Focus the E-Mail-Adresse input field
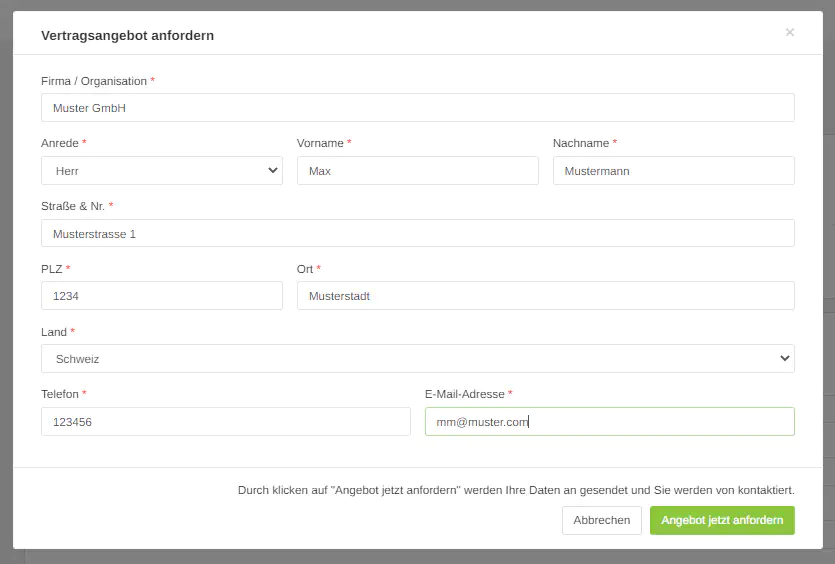The height and width of the screenshot is (564, 835). [609, 422]
